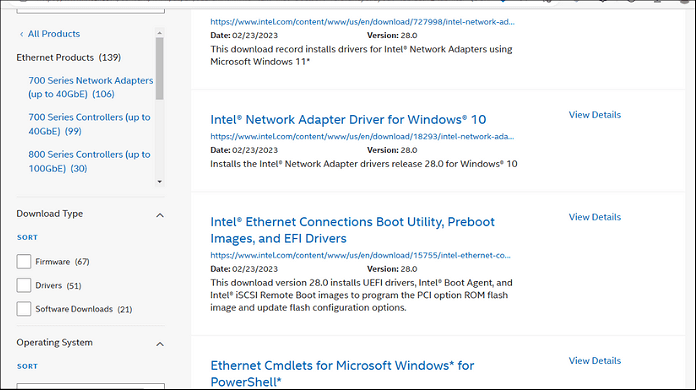
Task: Click SORT under Download Type
Action: (x=27, y=237)
